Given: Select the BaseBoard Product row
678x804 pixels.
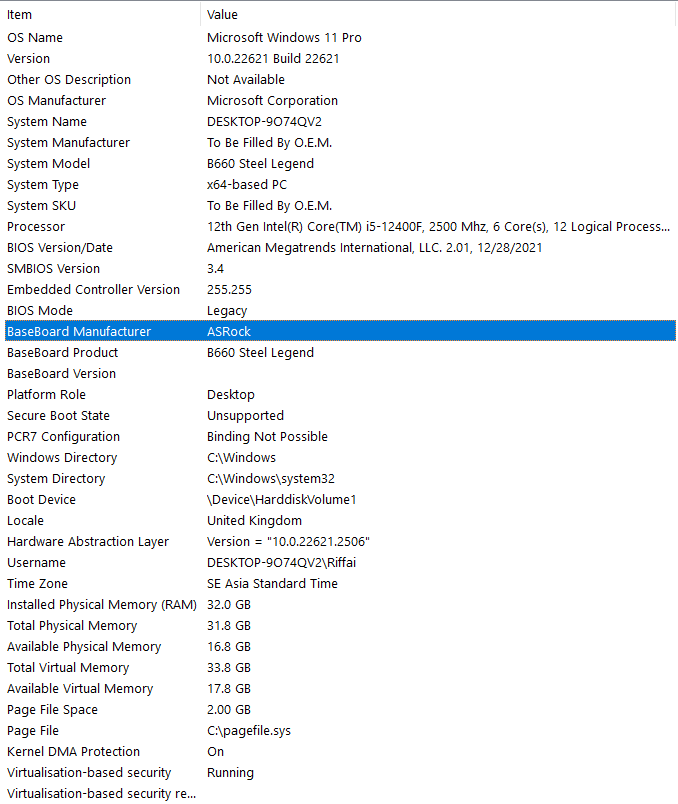Looking at the screenshot, I should click(340, 353).
